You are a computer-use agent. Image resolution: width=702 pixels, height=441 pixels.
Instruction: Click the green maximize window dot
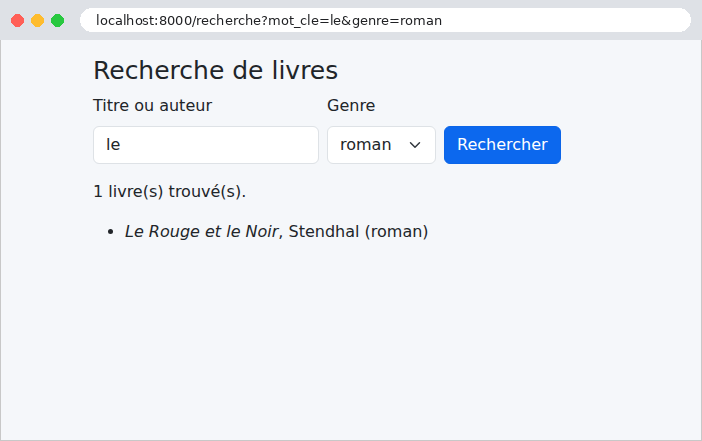tap(57, 21)
